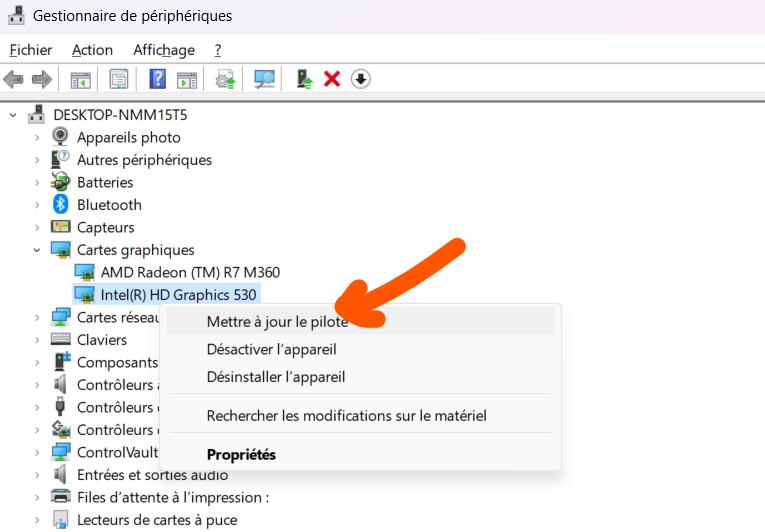Click the Bluetooth category icon

pyautogui.click(x=60, y=204)
